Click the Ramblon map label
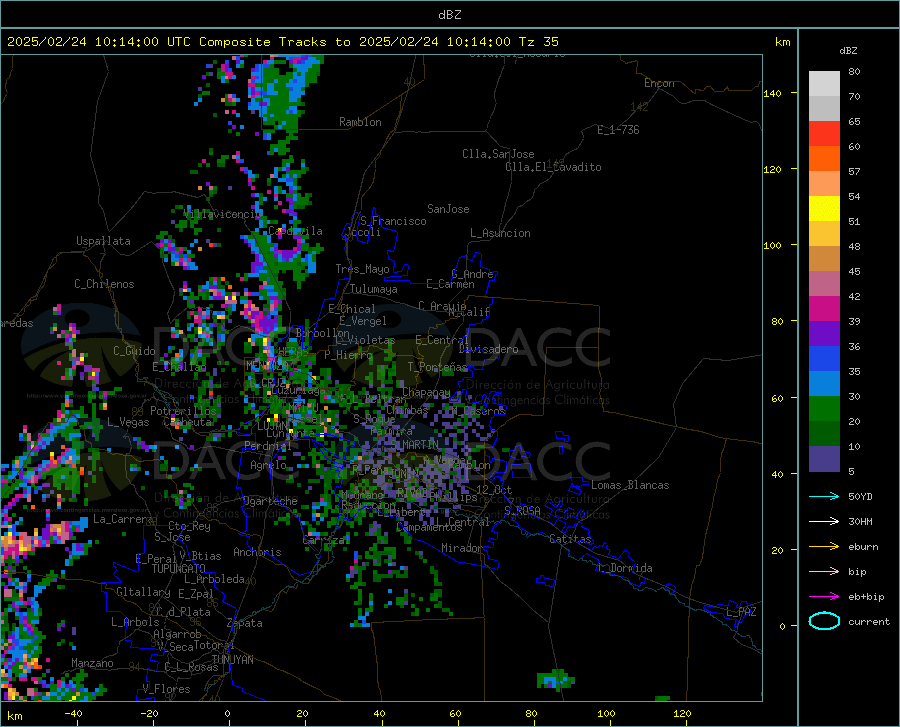Viewport: 900px width, 727px height. (x=360, y=122)
